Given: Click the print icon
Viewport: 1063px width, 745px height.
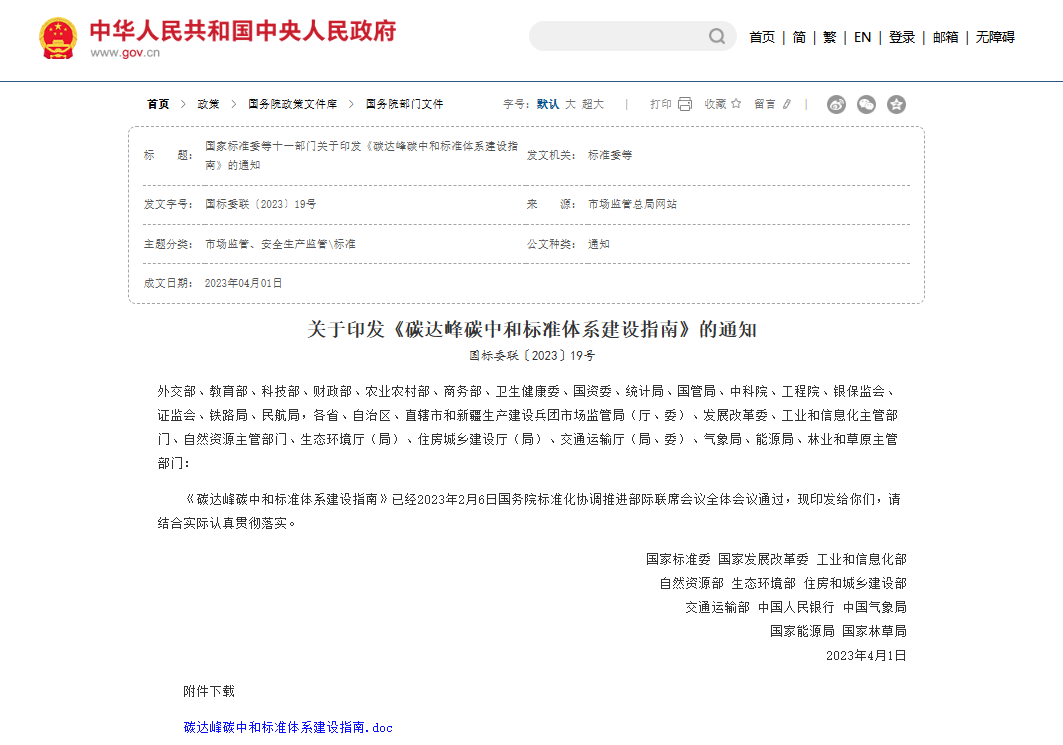Looking at the screenshot, I should click(x=685, y=104).
